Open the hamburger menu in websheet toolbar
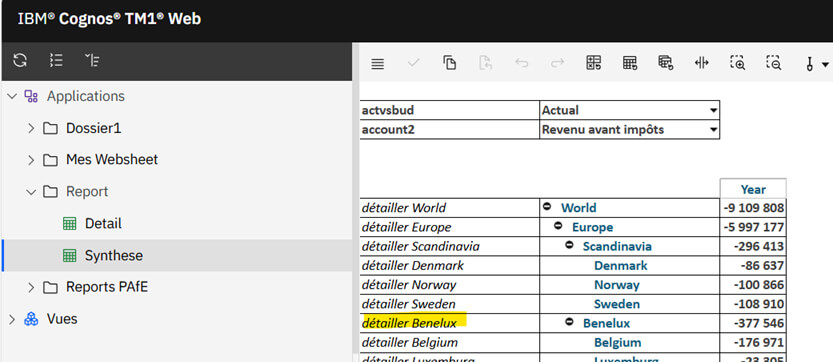Screen dimensions: 833x362 click(x=378, y=64)
